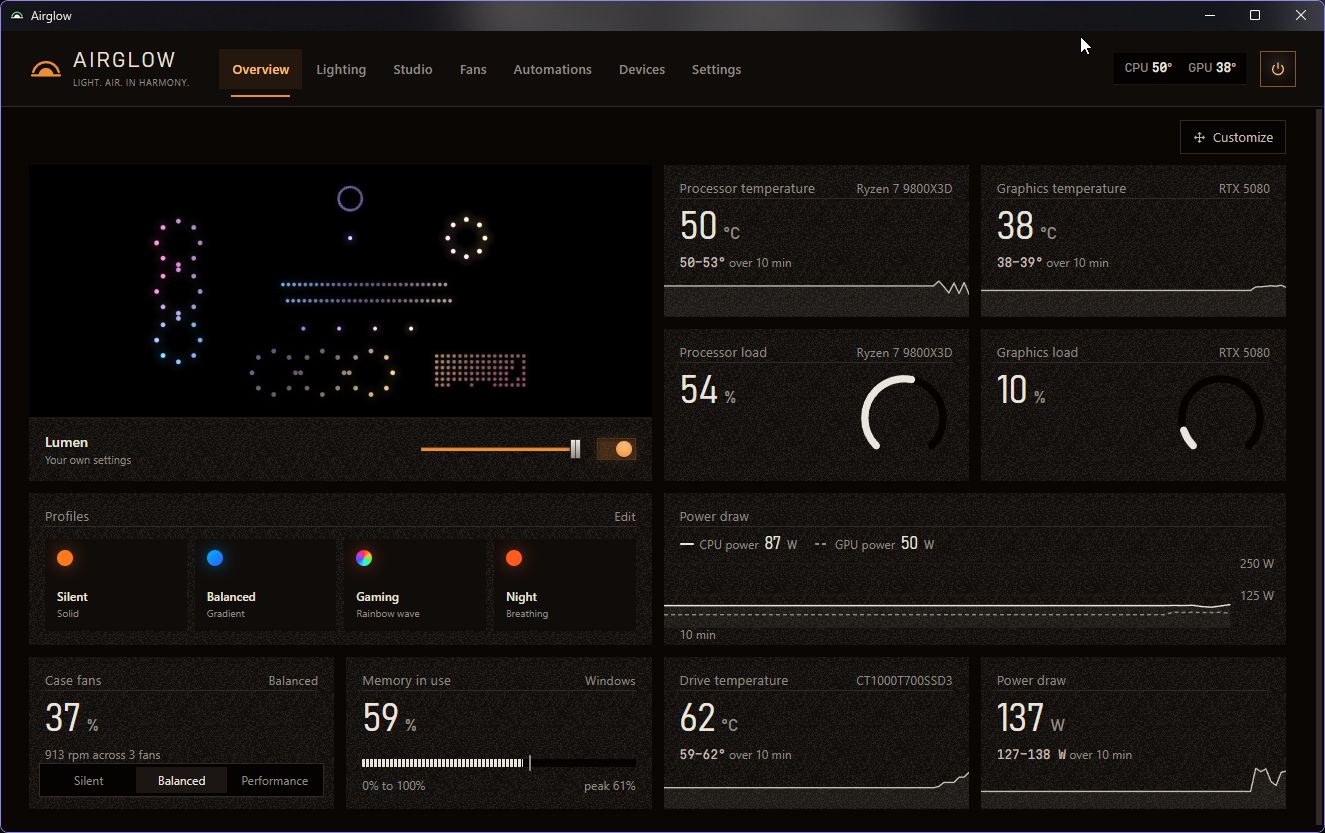
Task: Go to the Fans tab
Action: click(x=473, y=70)
